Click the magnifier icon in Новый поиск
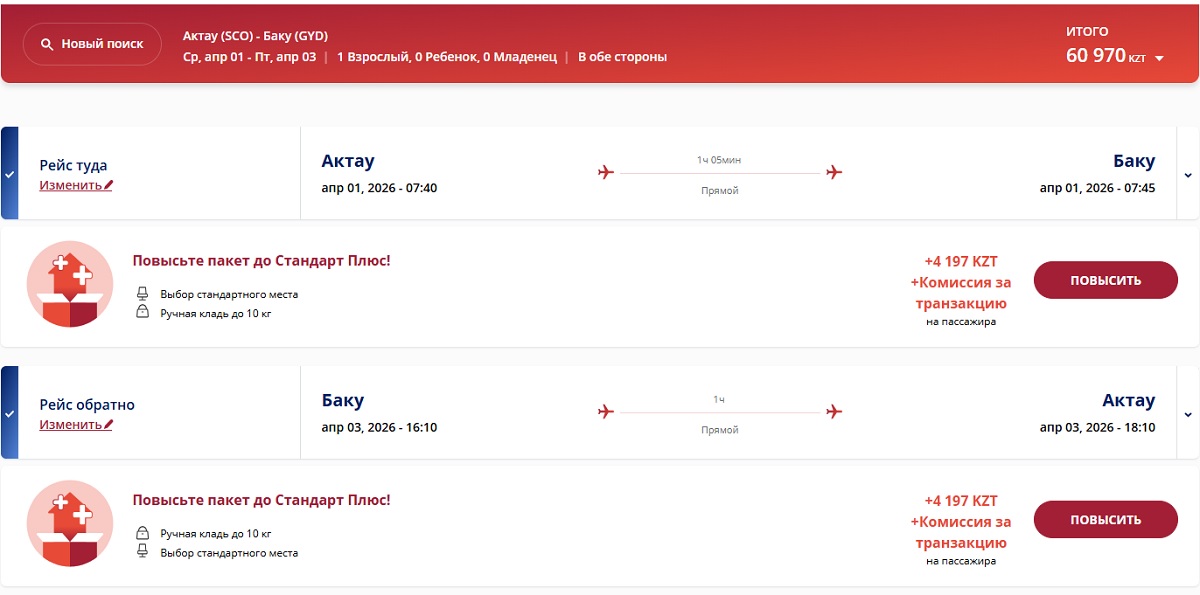Screen dimensions: 1200x595 (46, 45)
